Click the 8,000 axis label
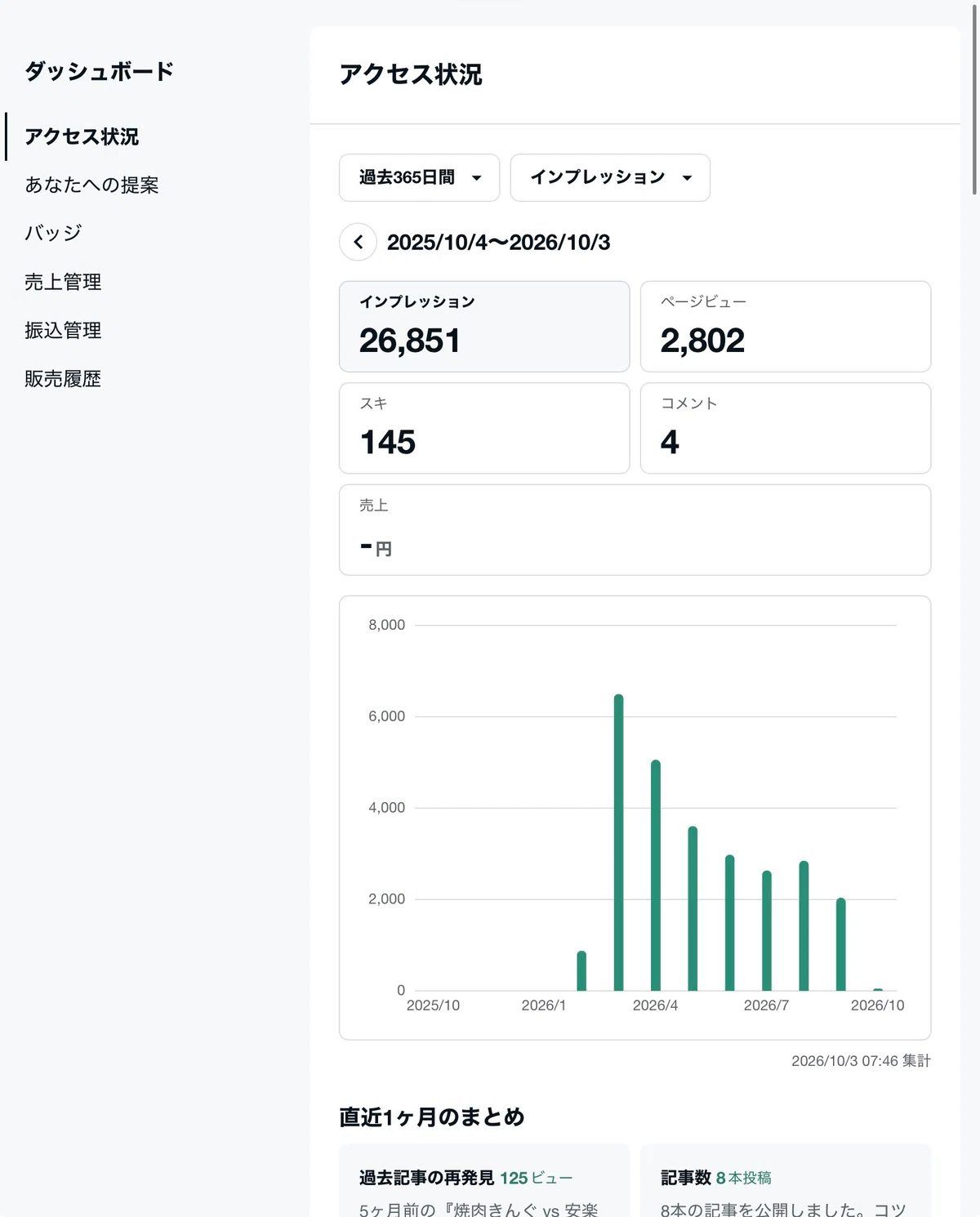Image resolution: width=980 pixels, height=1217 pixels. tap(386, 625)
